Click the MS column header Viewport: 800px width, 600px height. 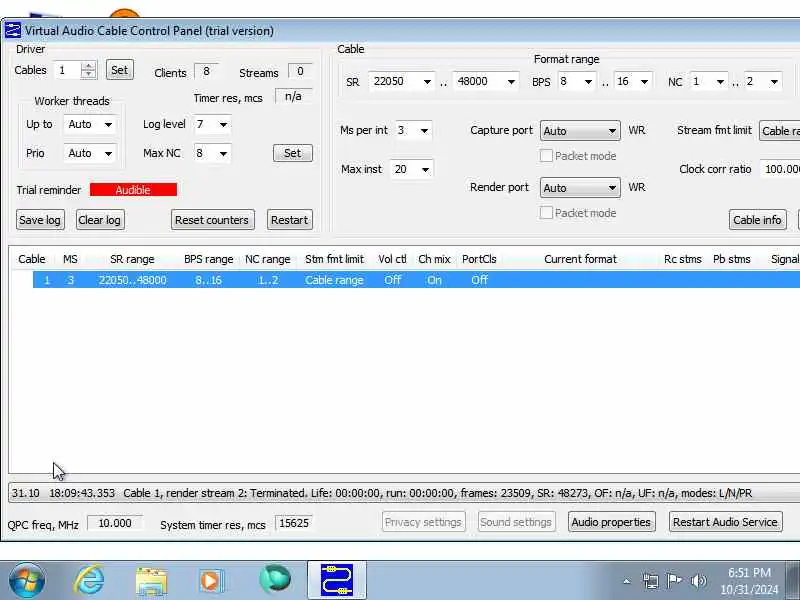70,259
